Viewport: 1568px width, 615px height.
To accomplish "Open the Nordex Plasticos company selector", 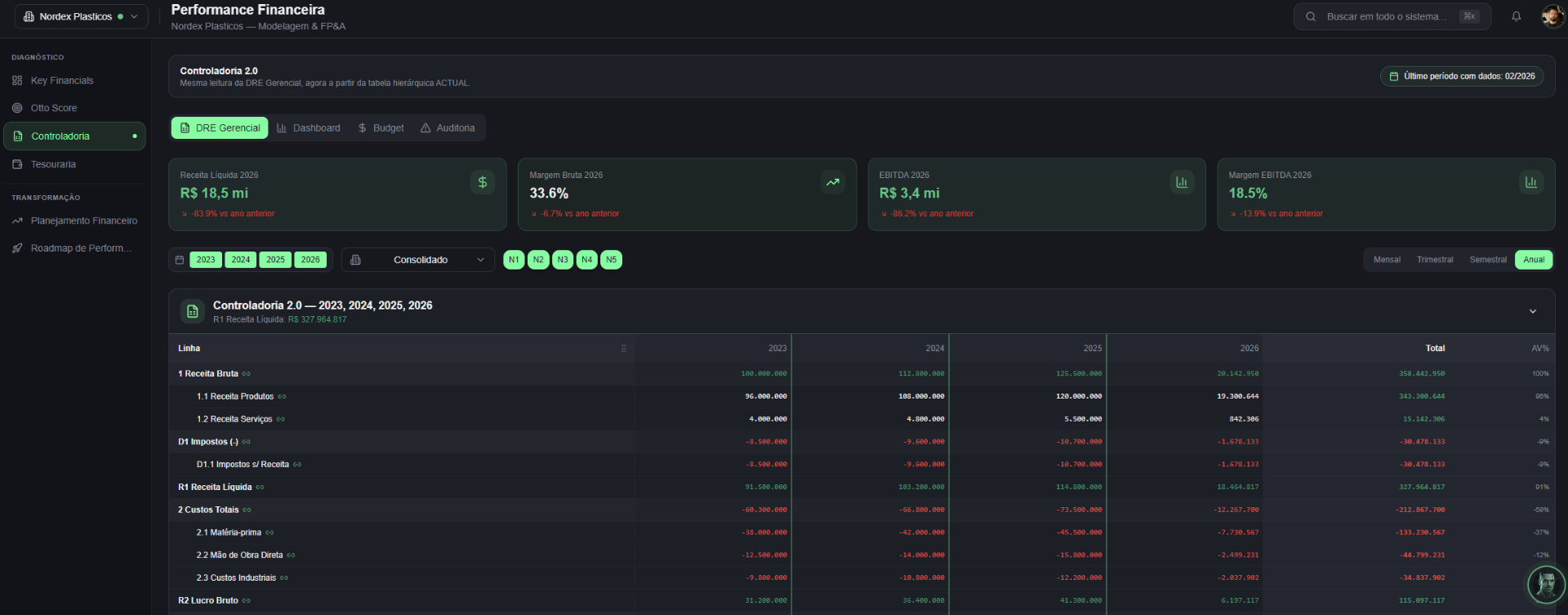I will tap(82, 16).
